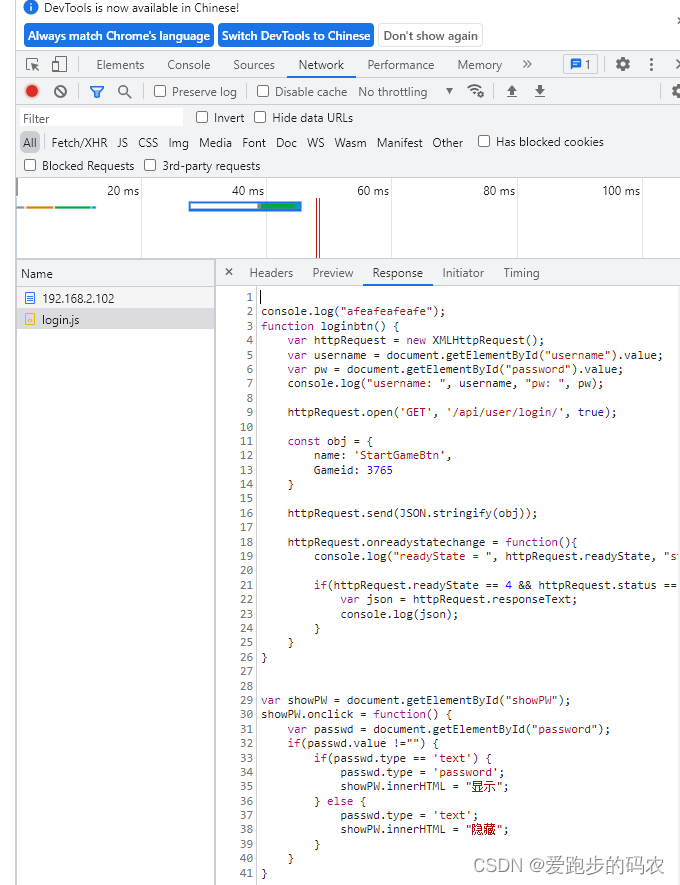Filter requests by Manifest type

(x=400, y=143)
